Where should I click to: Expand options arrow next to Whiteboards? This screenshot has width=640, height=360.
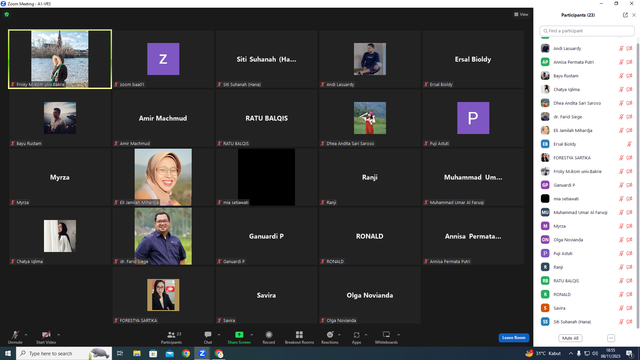[398, 335]
